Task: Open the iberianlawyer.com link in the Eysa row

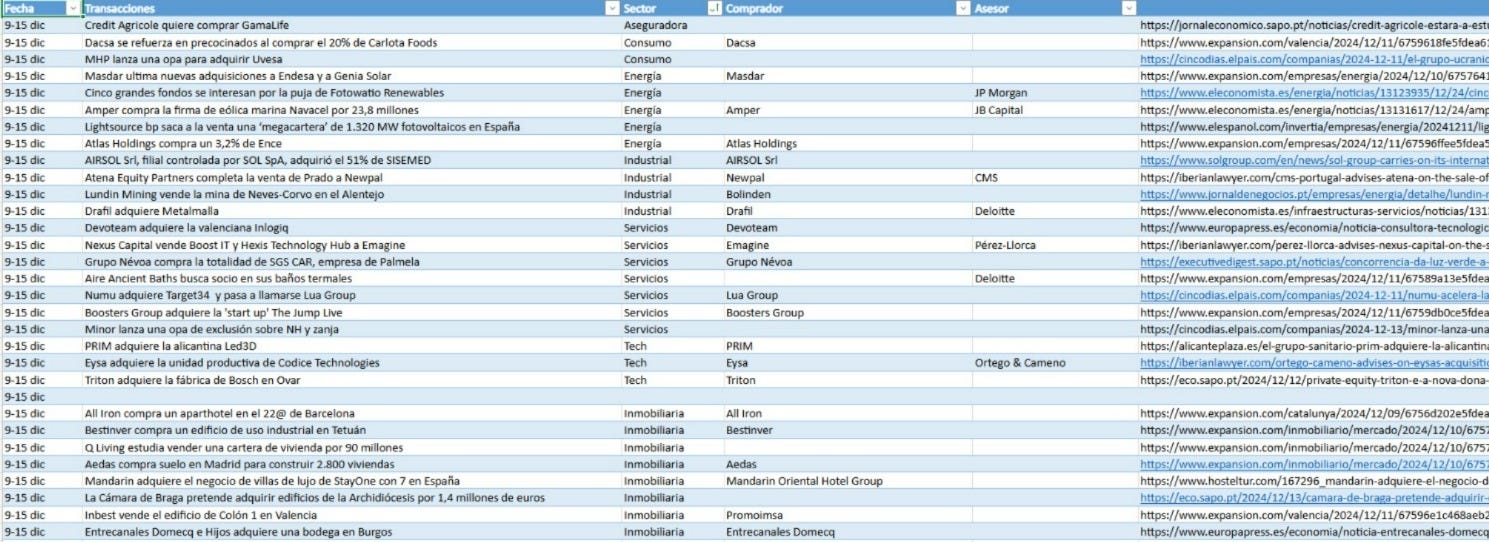Action: [1313, 363]
